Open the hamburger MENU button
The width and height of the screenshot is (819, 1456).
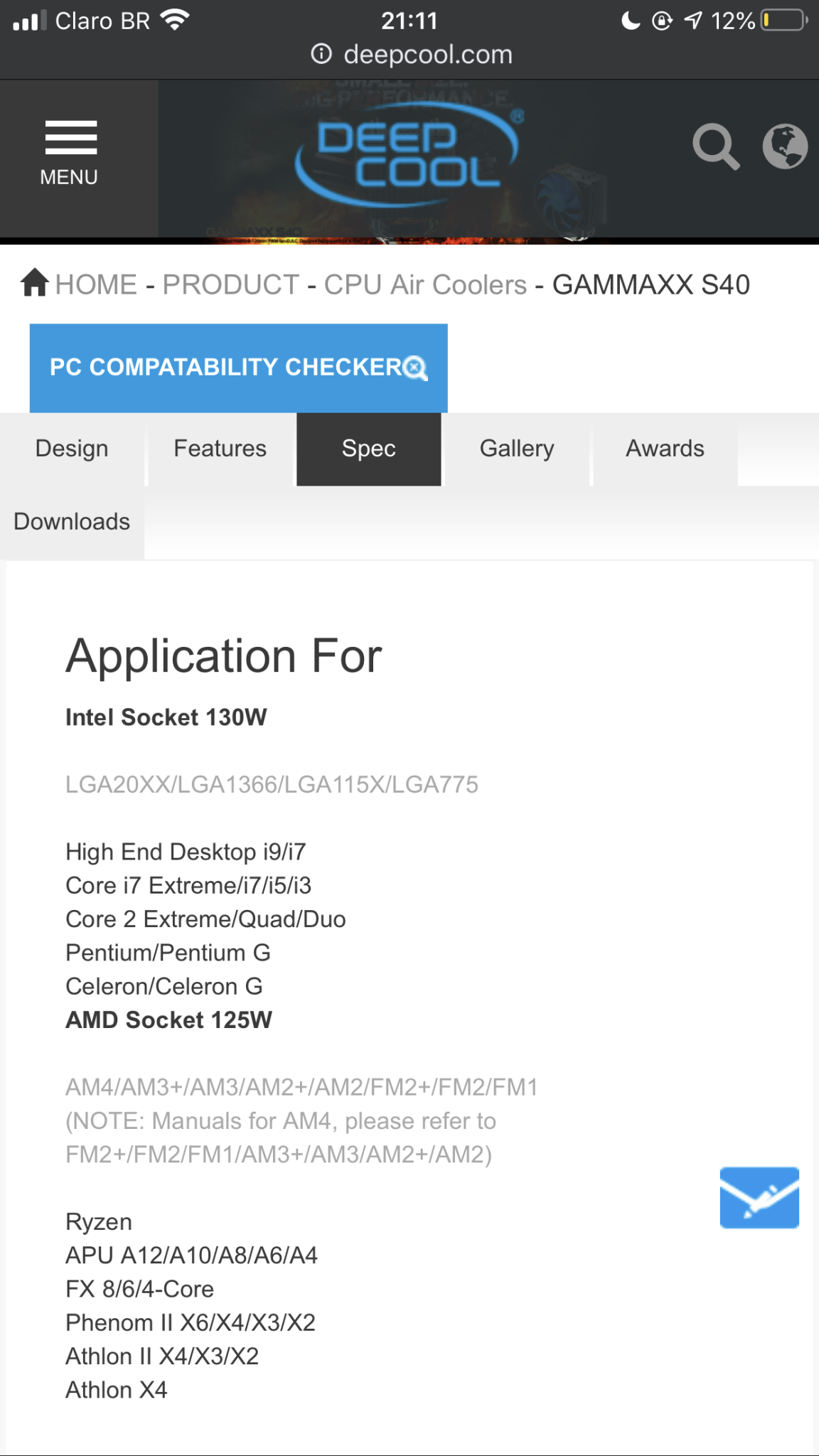70,154
